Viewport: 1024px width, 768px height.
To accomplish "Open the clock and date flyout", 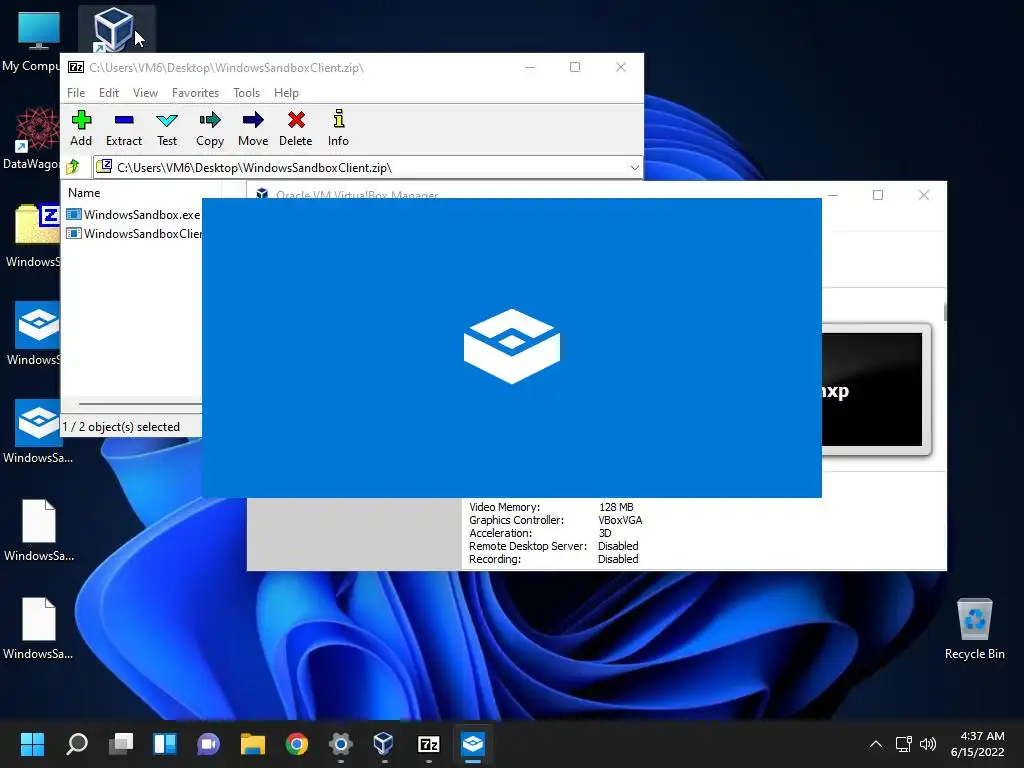I will (978, 744).
